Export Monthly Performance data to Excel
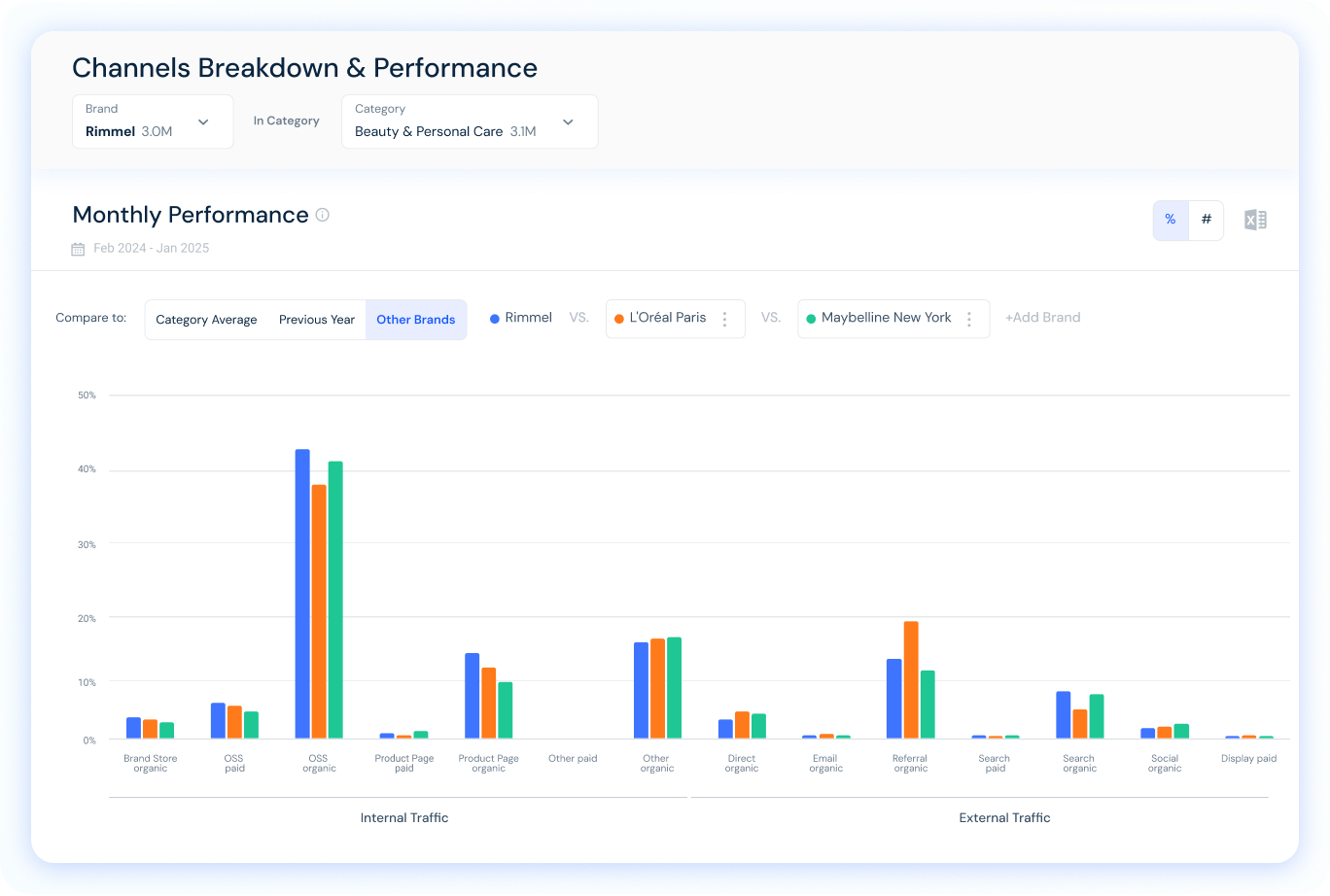This screenshot has width=1330, height=896. [1254, 220]
